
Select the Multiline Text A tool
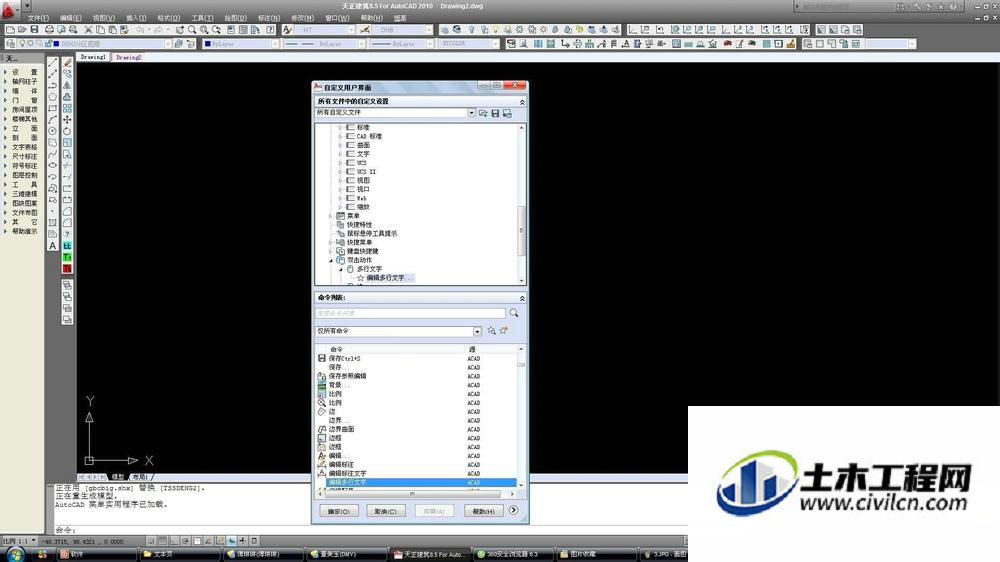(x=53, y=246)
